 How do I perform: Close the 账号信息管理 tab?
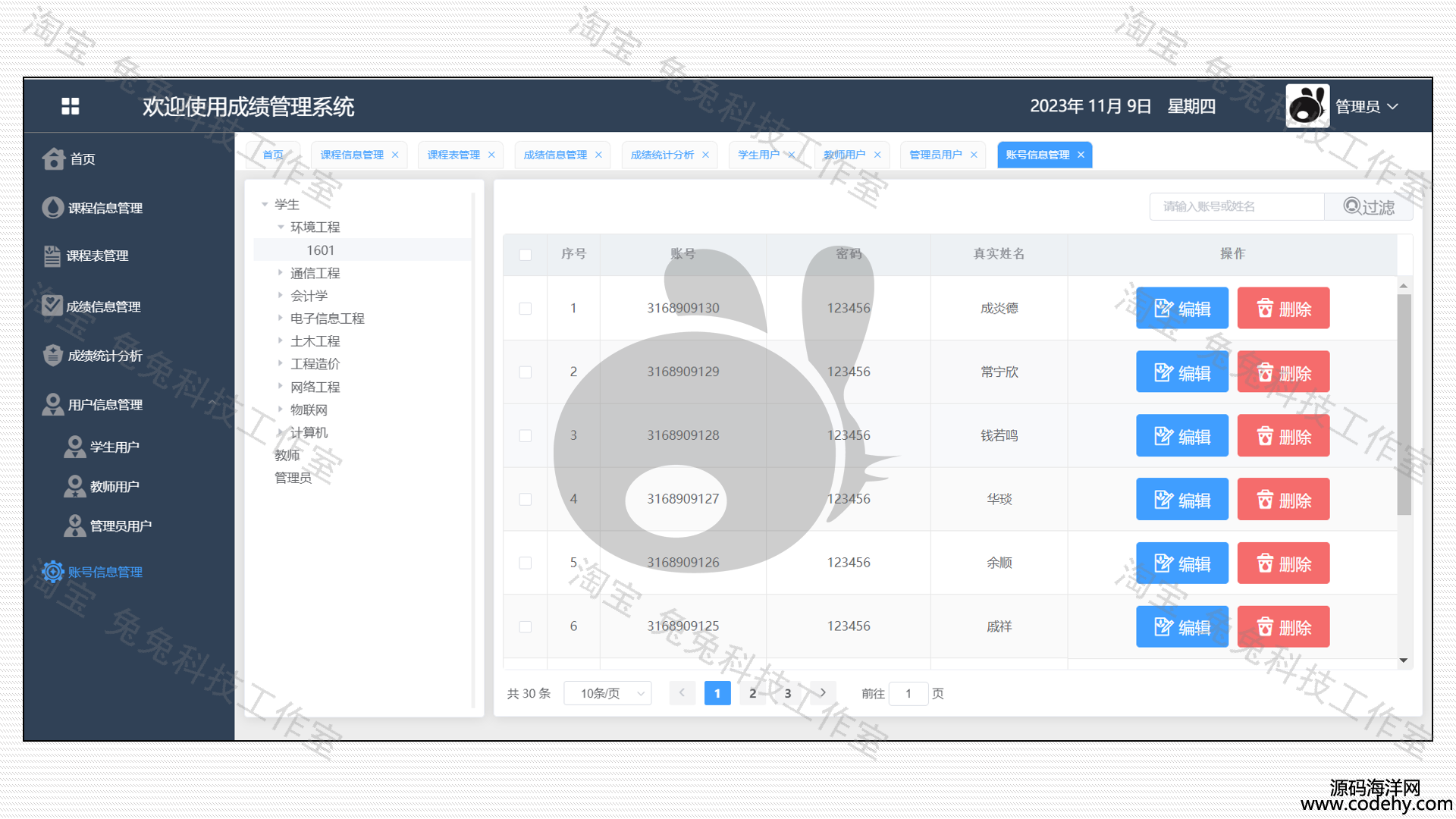pyautogui.click(x=1081, y=155)
